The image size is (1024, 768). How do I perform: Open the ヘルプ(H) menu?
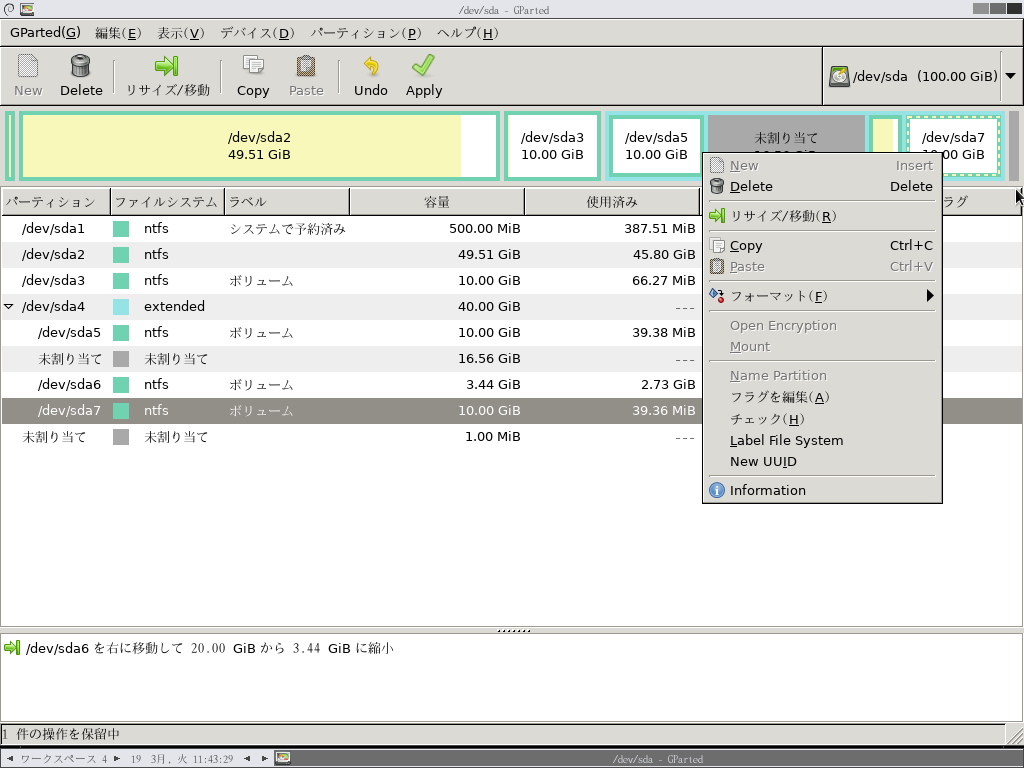point(467,33)
